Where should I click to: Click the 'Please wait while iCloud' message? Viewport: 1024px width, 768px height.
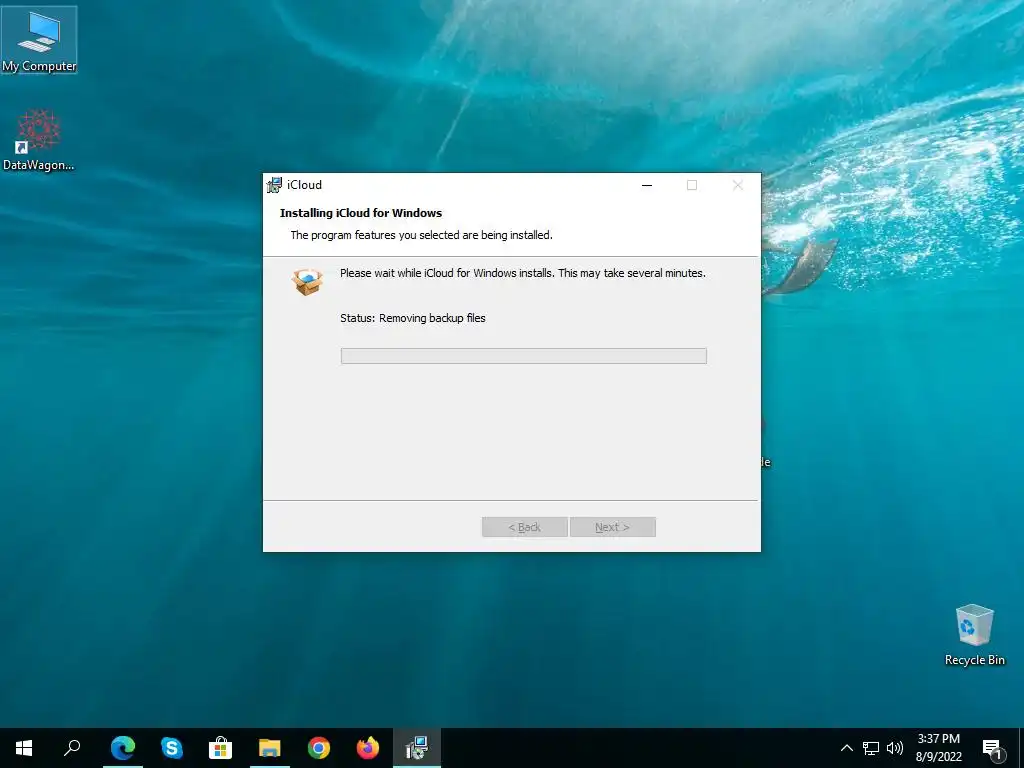[x=522, y=273]
